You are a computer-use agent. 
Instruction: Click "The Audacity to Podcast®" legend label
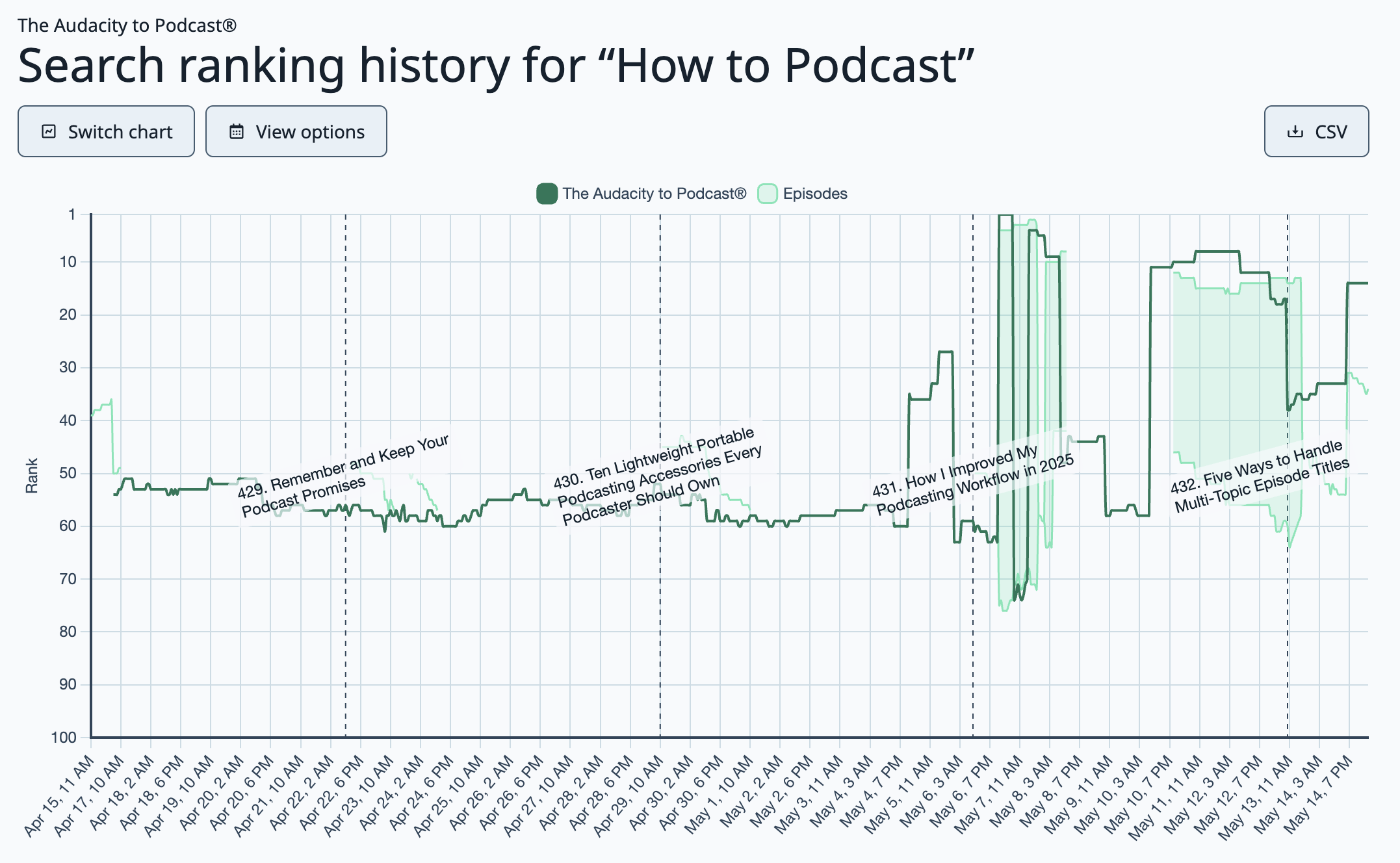pyautogui.click(x=655, y=194)
